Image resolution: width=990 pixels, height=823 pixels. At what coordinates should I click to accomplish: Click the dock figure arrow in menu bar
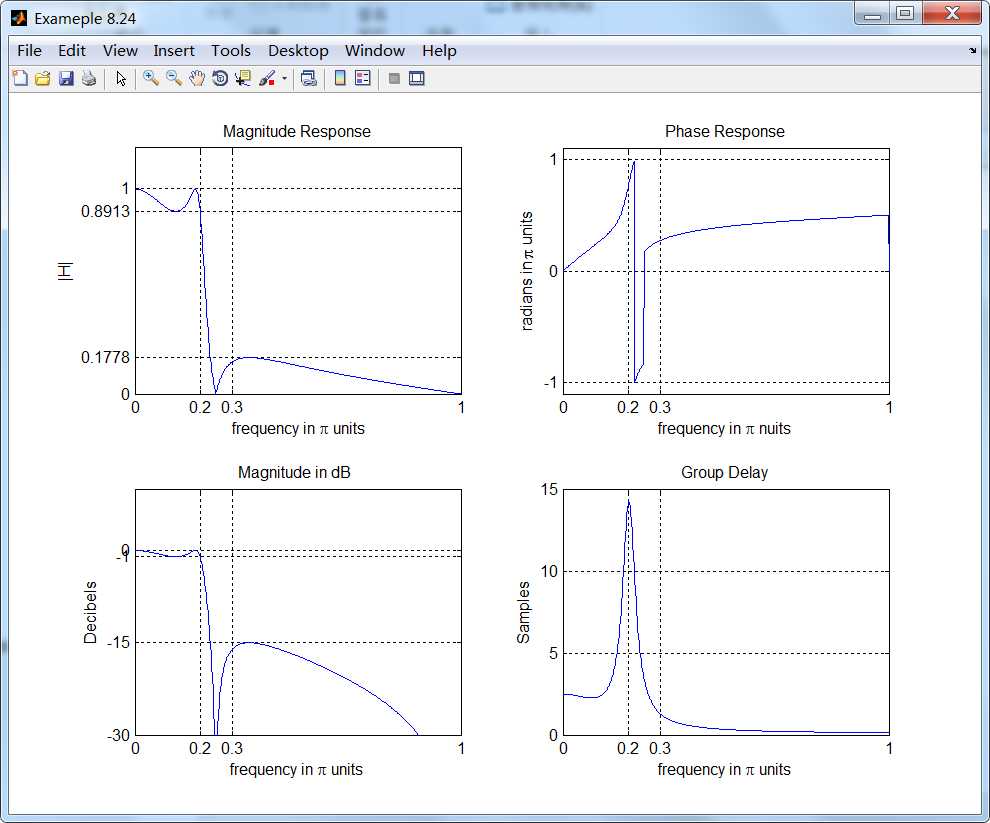pyautogui.click(x=972, y=51)
